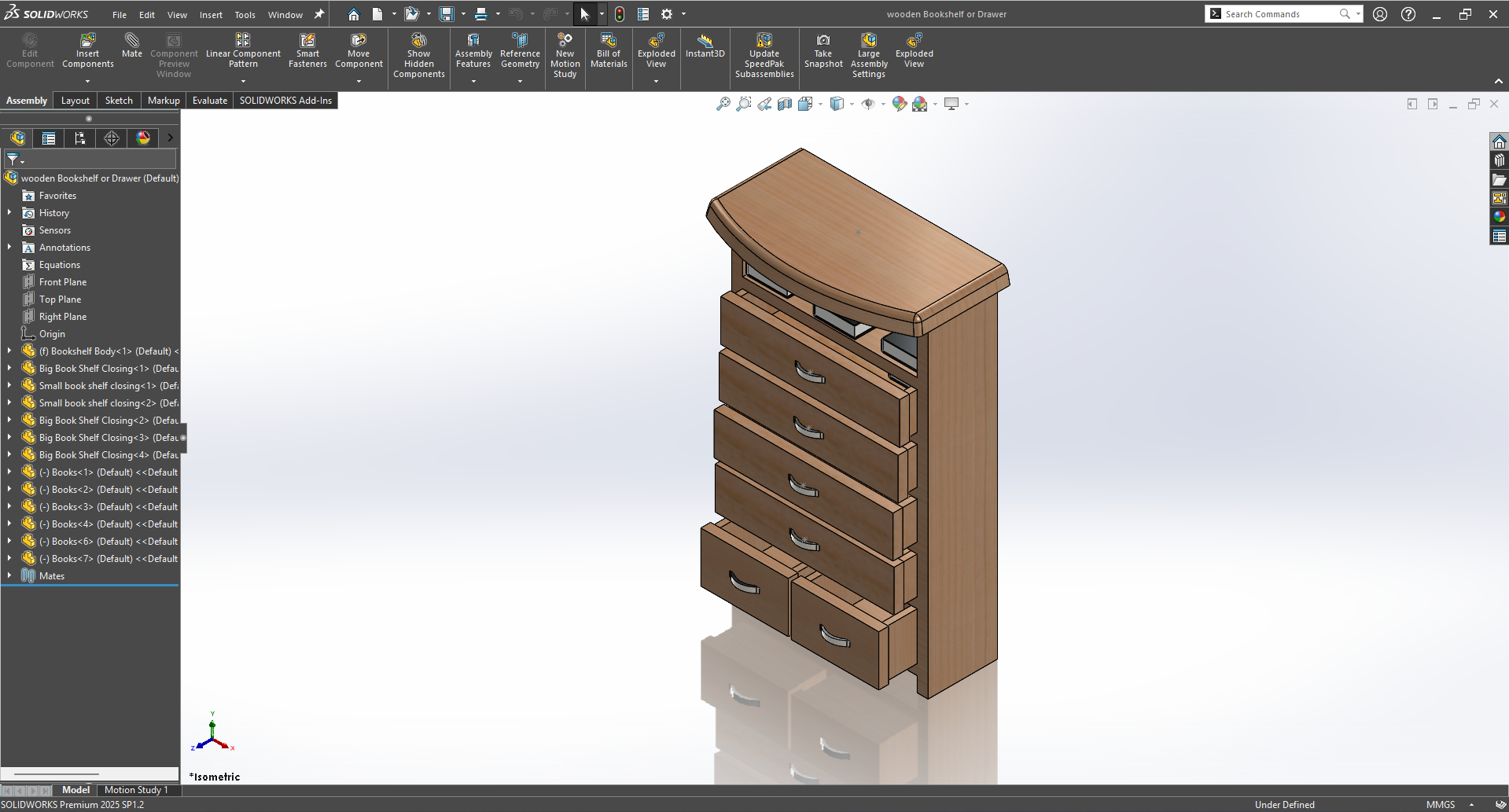Image resolution: width=1509 pixels, height=812 pixels.
Task: Start a New Motion Study
Action: pyautogui.click(x=565, y=41)
